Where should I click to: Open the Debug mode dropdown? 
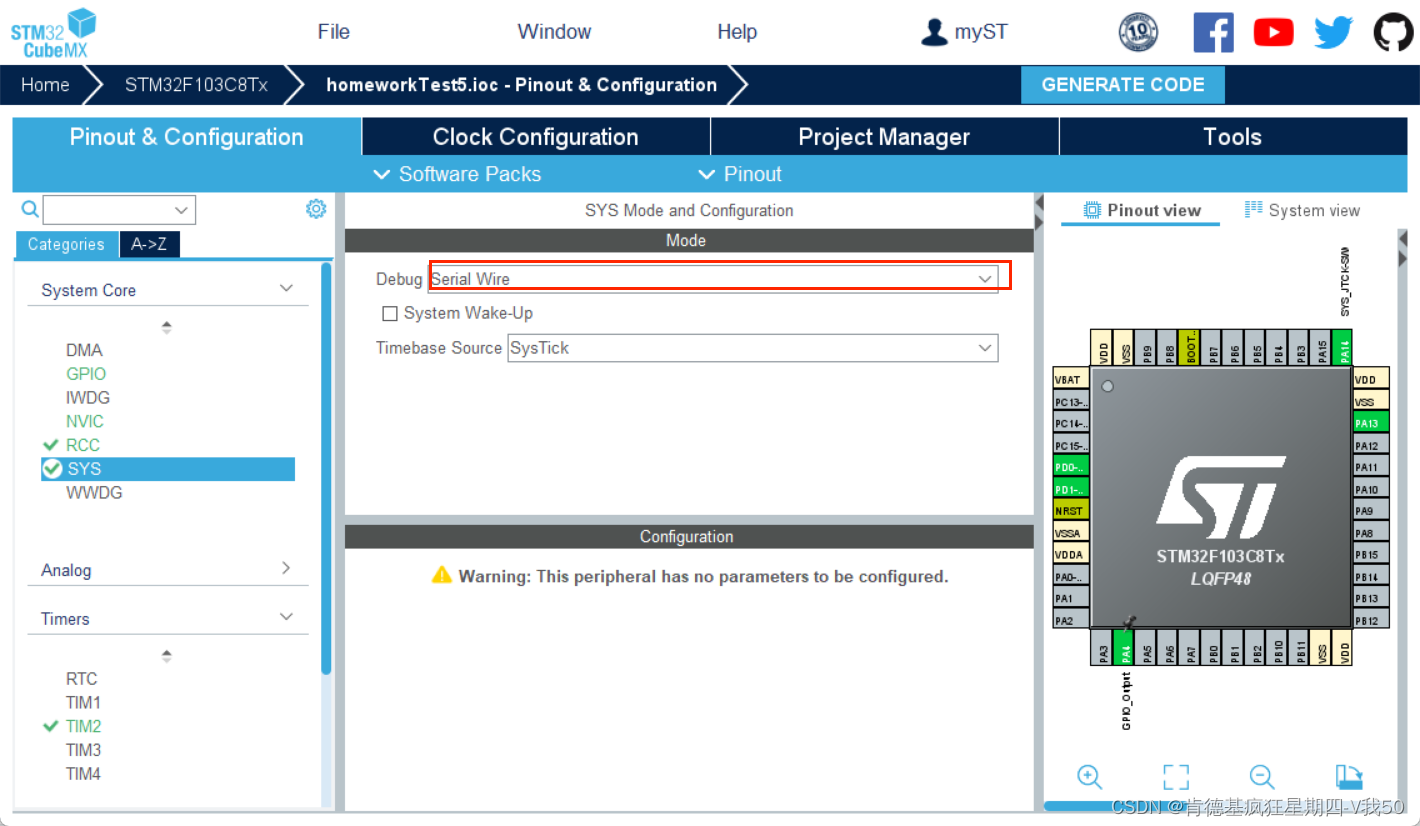point(713,279)
